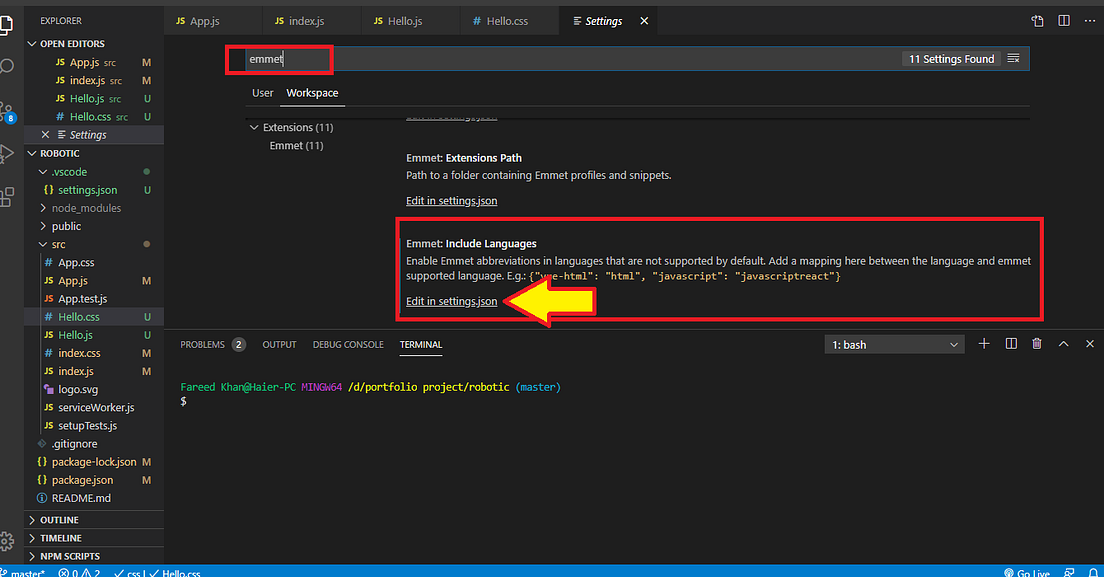Viewport: 1104px width, 577px height.
Task: Open the bash terminal dropdown
Action: 893,343
